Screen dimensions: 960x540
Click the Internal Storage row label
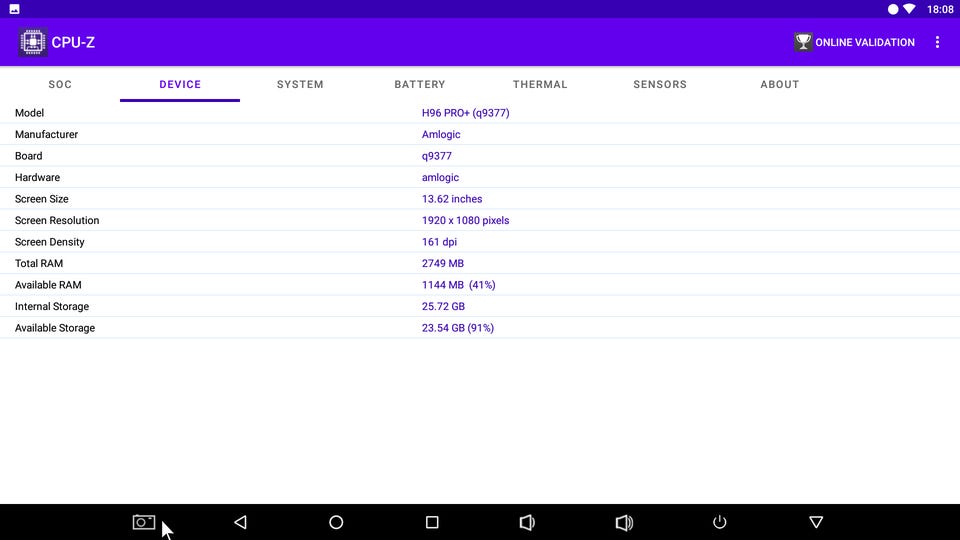52,306
